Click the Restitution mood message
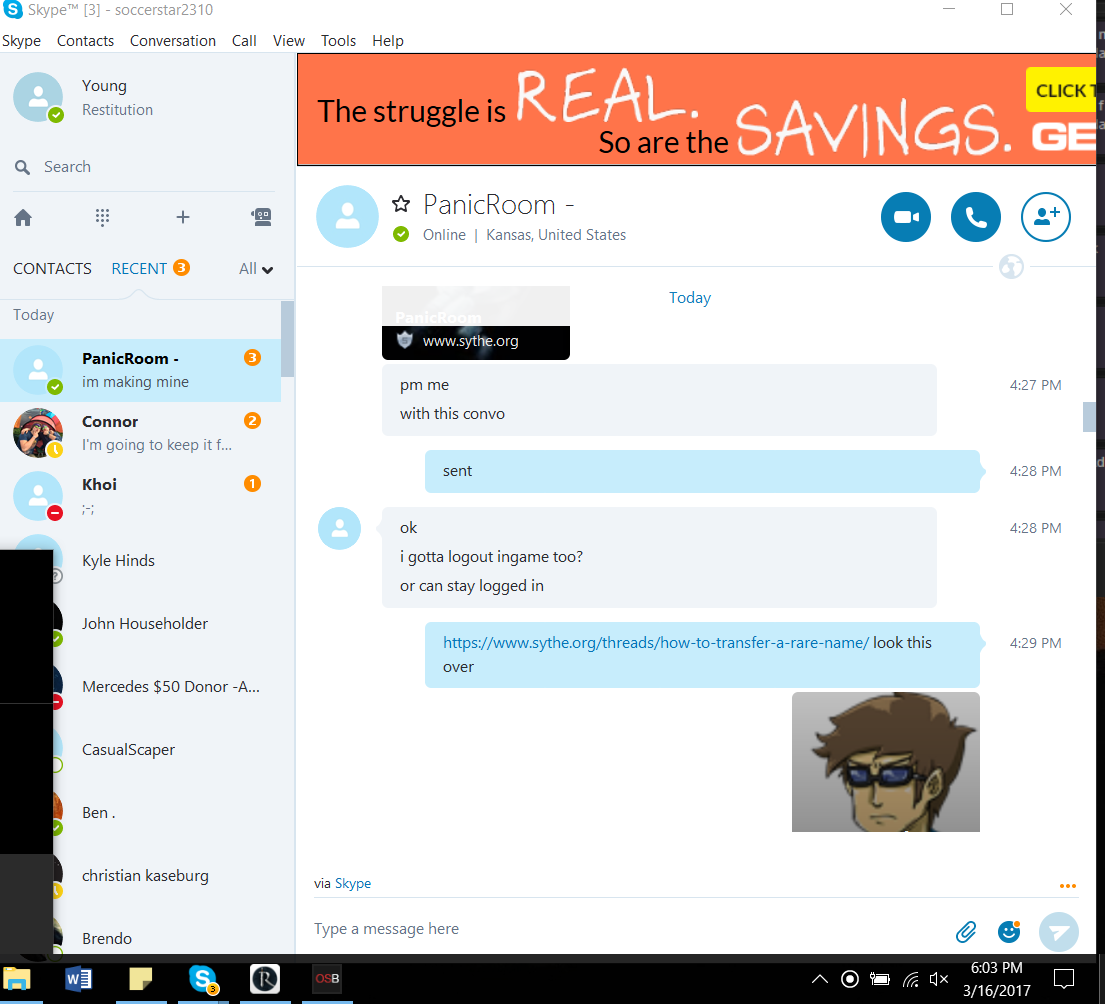The height and width of the screenshot is (1004, 1105). click(117, 110)
